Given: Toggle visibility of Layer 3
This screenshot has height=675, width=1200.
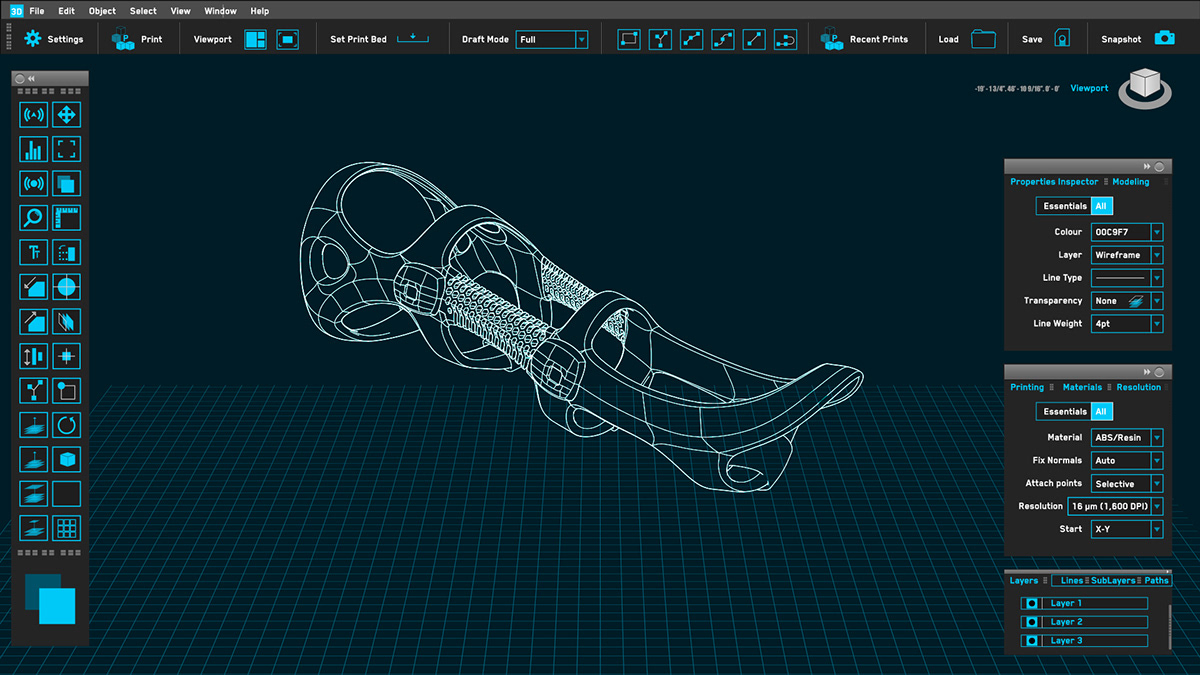Looking at the screenshot, I should [1032, 641].
